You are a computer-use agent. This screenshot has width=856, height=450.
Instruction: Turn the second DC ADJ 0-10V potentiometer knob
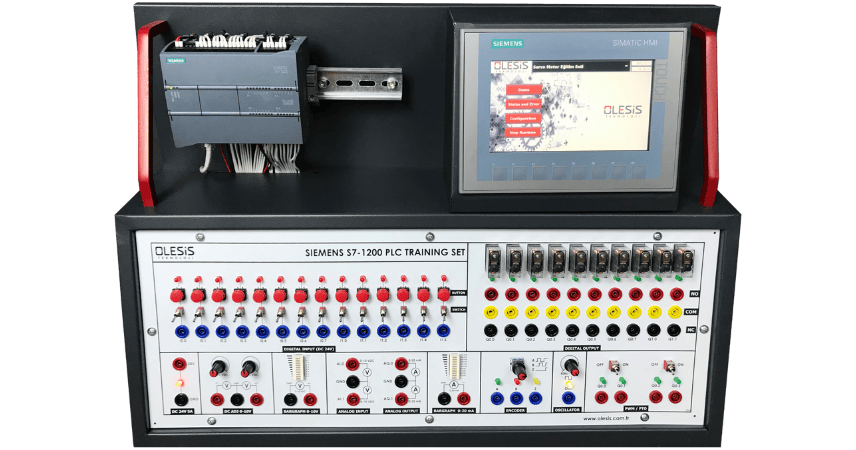pos(249,367)
